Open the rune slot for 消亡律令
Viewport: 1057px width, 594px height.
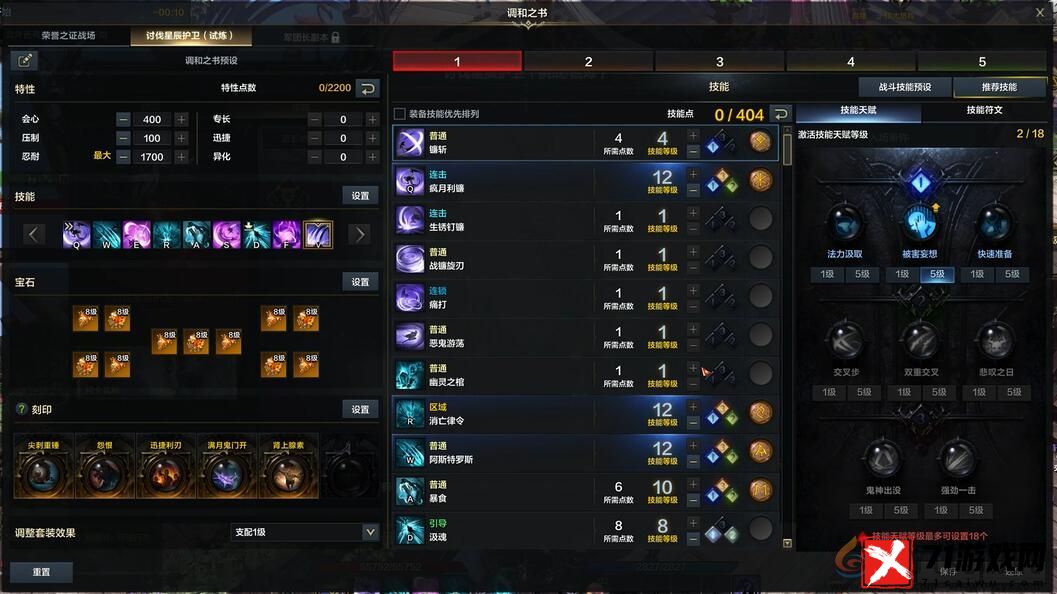760,413
